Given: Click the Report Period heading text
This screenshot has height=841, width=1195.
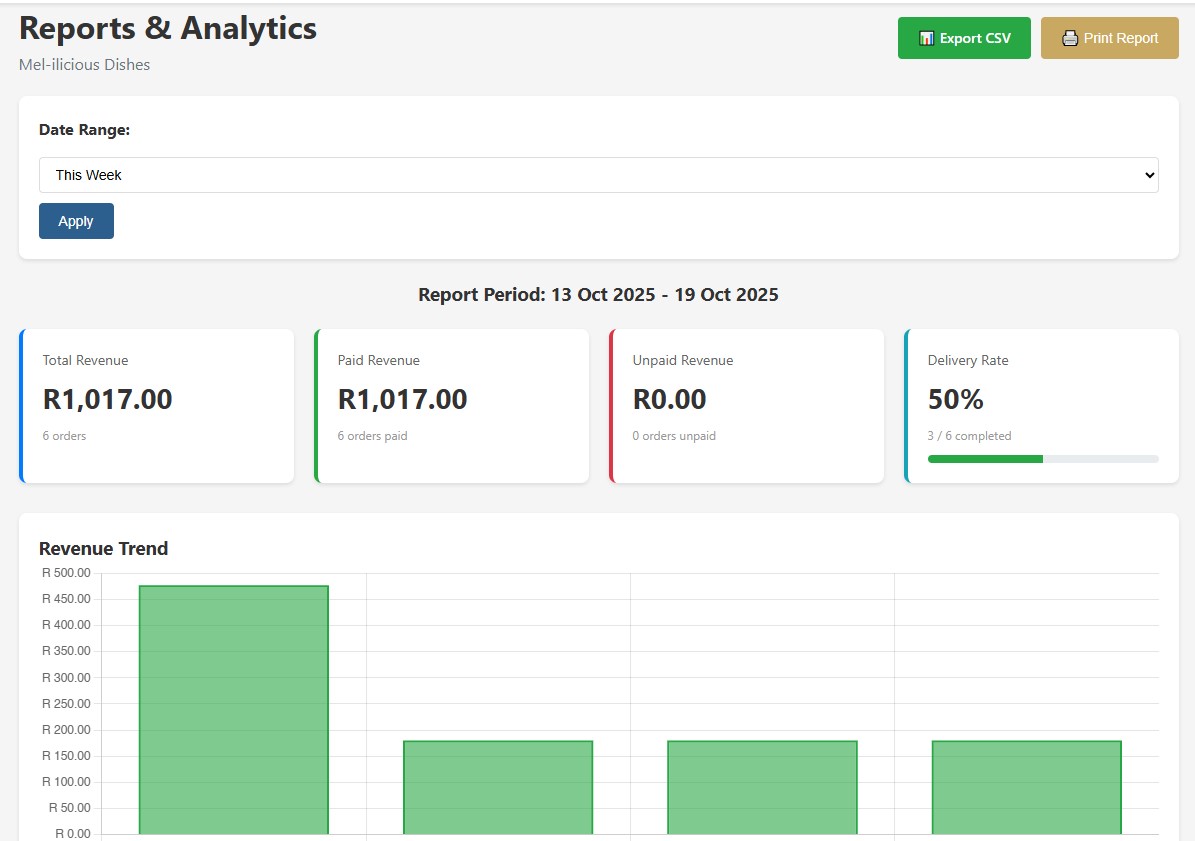Looking at the screenshot, I should pos(598,294).
